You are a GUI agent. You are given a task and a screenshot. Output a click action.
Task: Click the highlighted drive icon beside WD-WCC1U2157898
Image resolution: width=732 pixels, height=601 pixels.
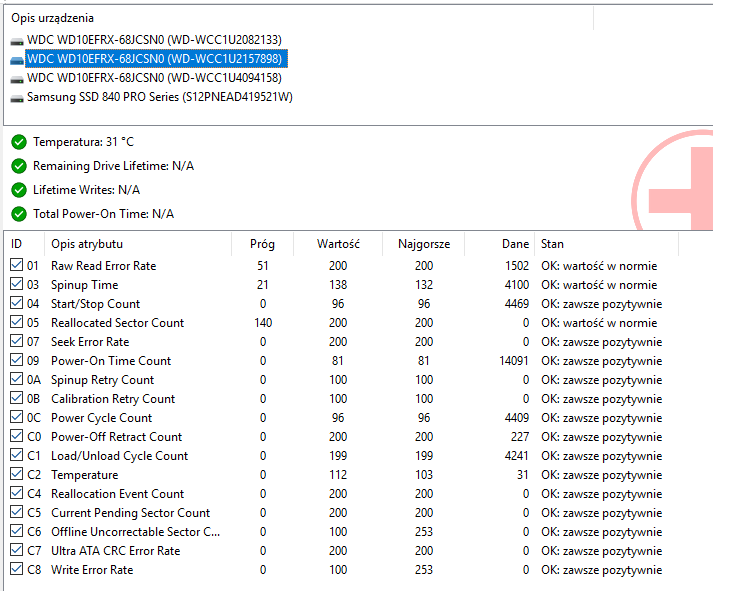click(x=17, y=61)
